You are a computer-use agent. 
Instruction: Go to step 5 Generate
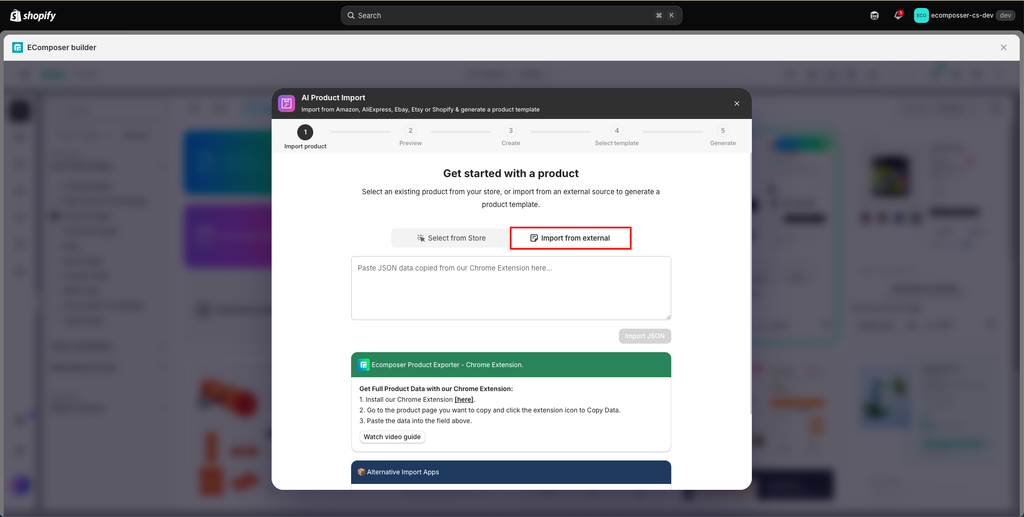pos(723,136)
